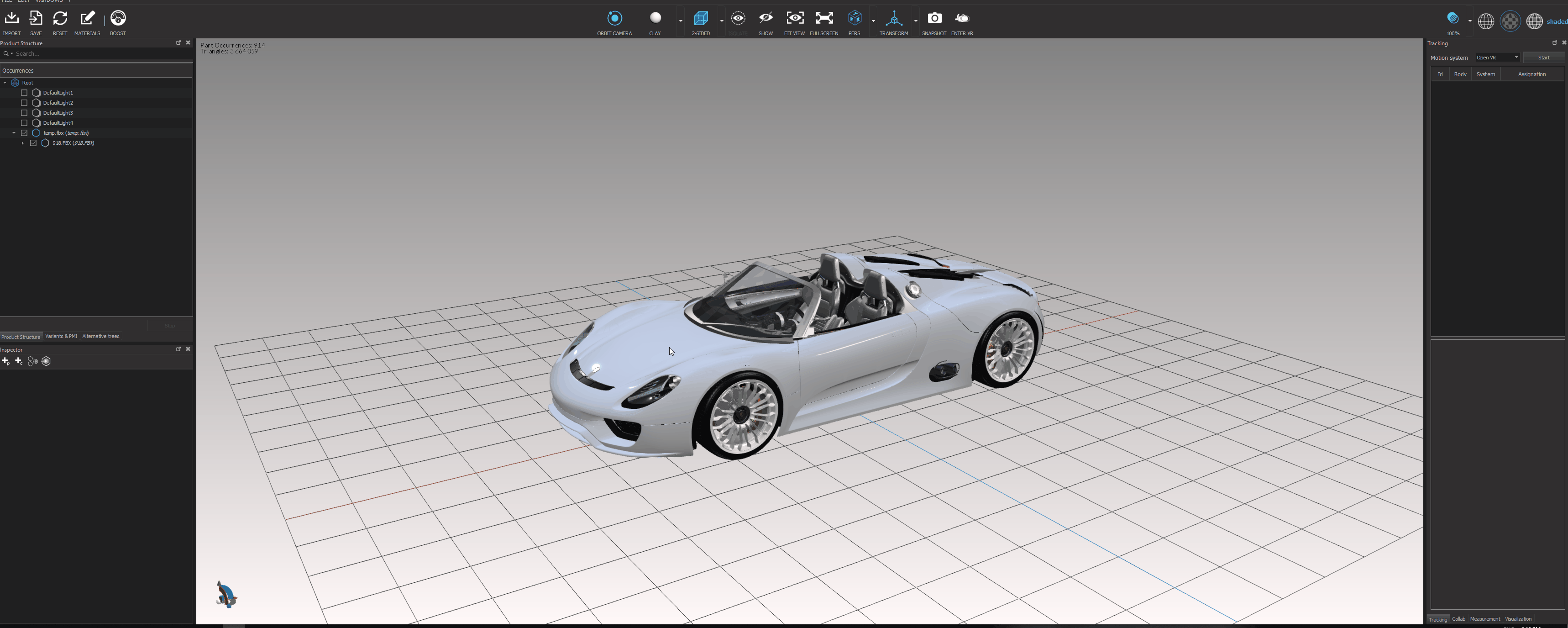Undock the Inspector panel
The width and height of the screenshot is (1568, 628).
tap(178, 349)
